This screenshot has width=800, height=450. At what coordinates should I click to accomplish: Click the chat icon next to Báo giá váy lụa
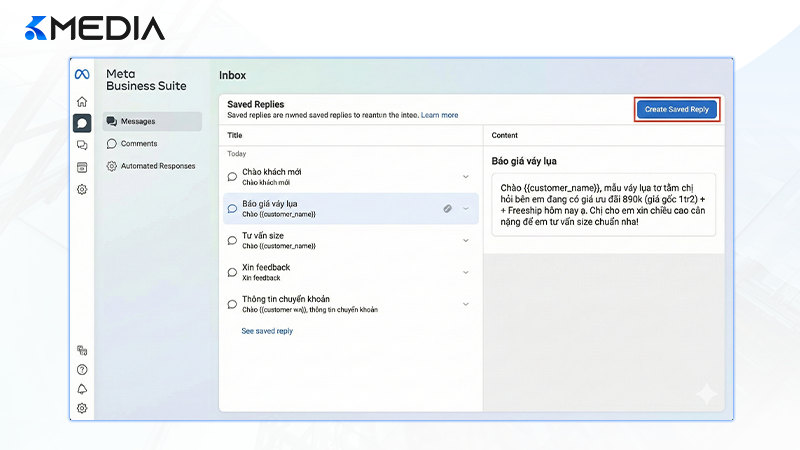pyautogui.click(x=232, y=208)
